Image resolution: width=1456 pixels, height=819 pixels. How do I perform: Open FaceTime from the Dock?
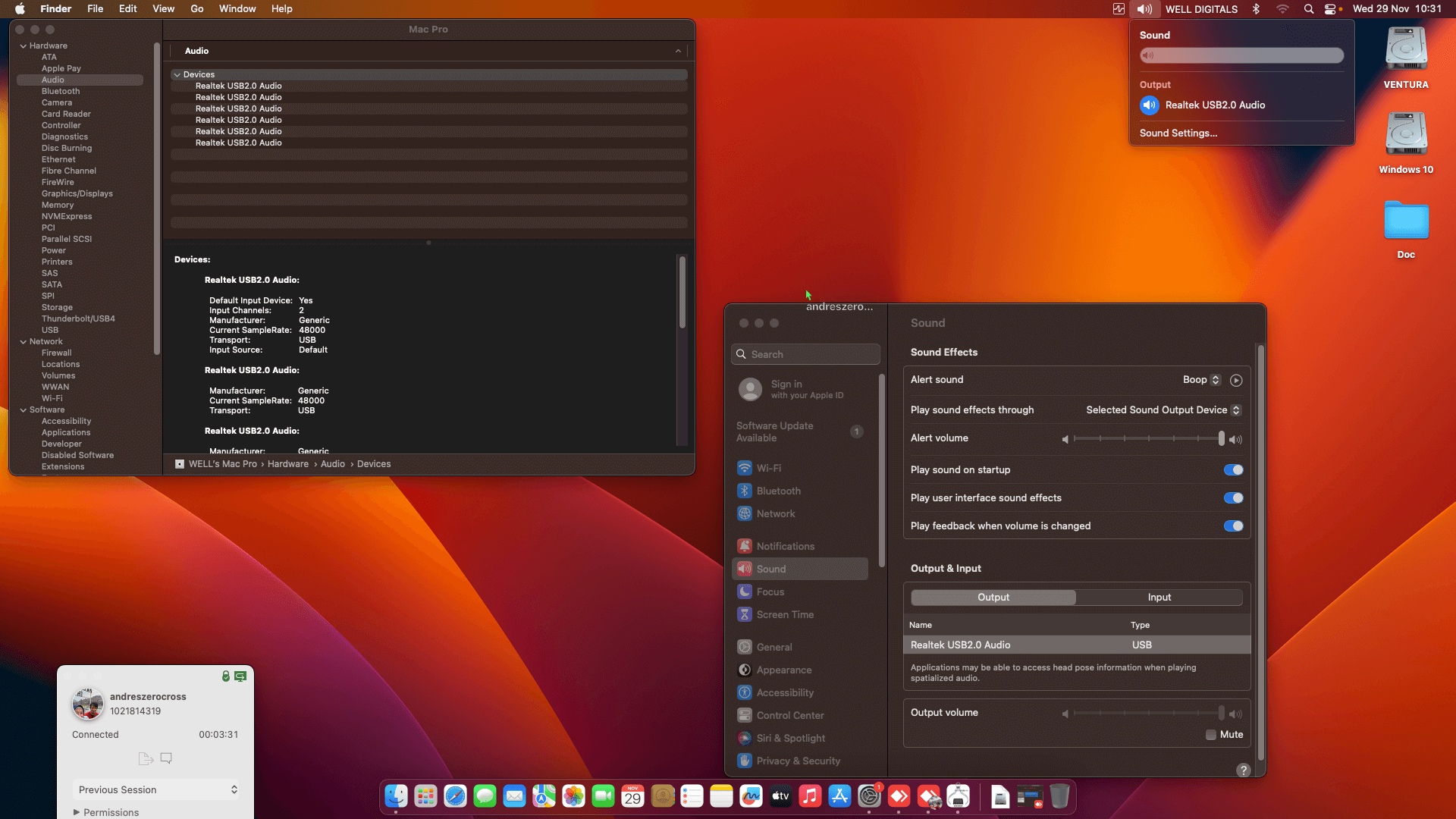pyautogui.click(x=603, y=796)
